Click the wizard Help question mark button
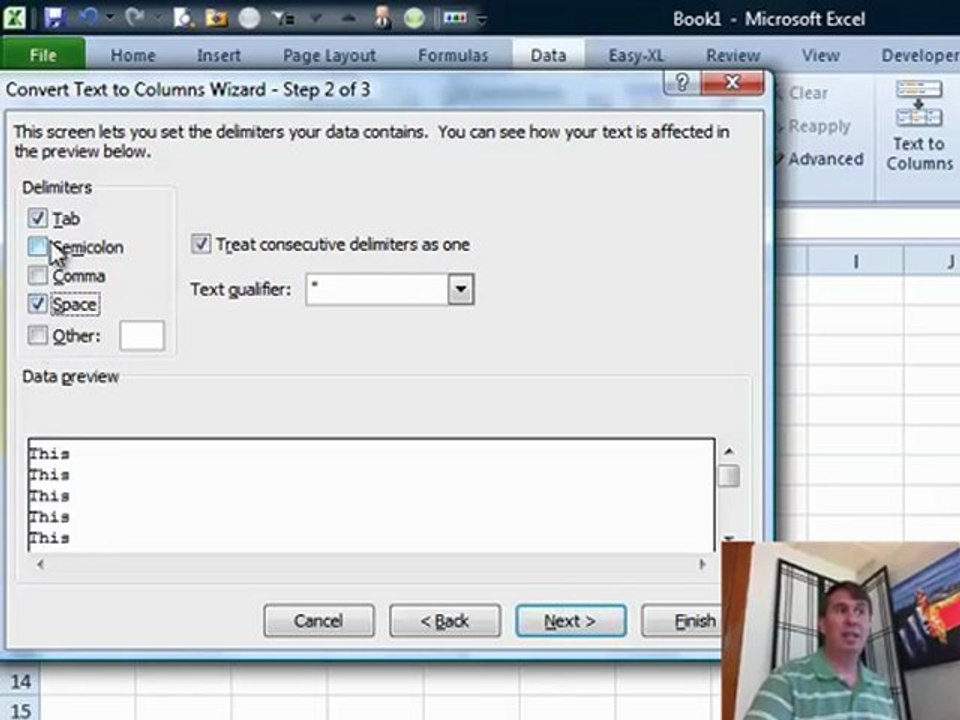The width and height of the screenshot is (960, 720). [682, 82]
